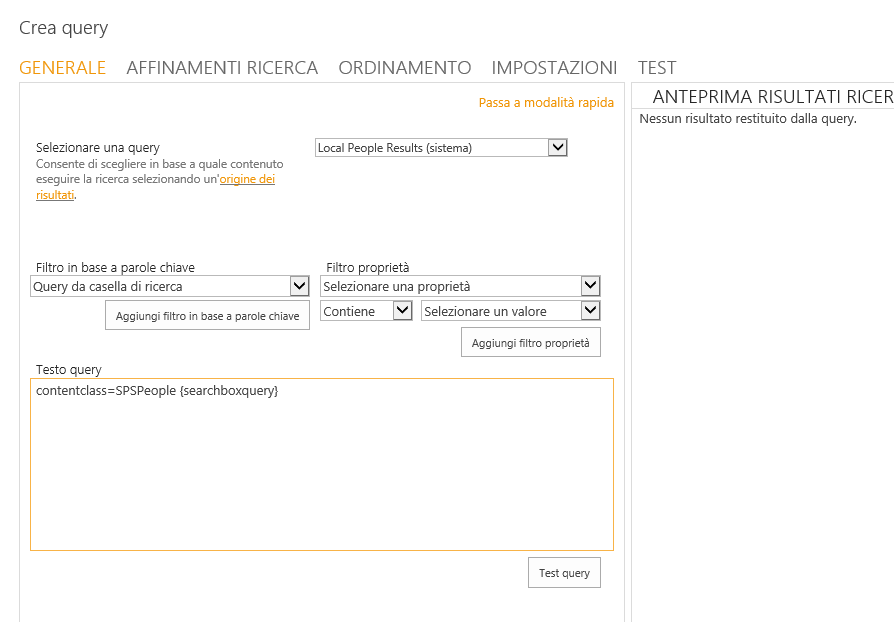Expand the 'Query da casella di ricerca' dropdown

[170, 286]
